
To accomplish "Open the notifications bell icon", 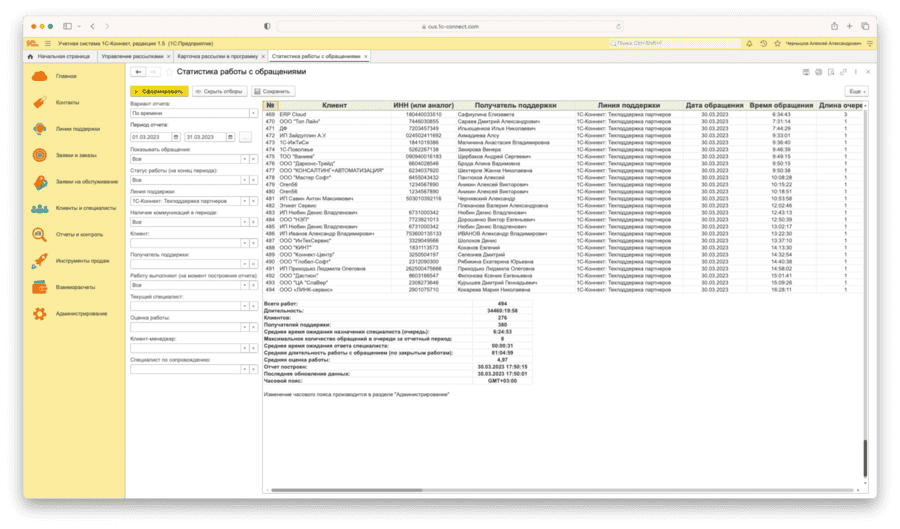I will click(x=749, y=44).
